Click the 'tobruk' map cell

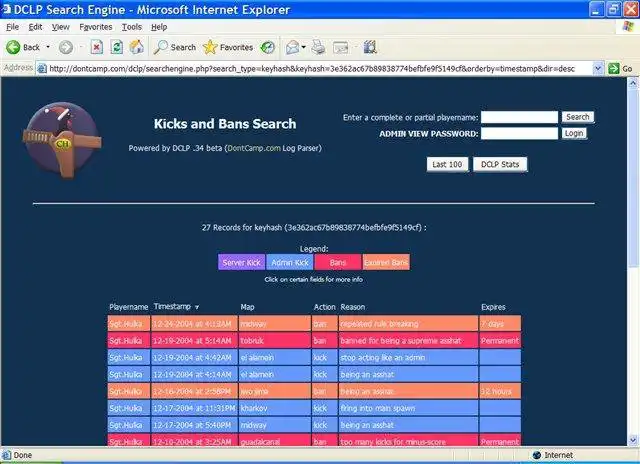(275, 340)
